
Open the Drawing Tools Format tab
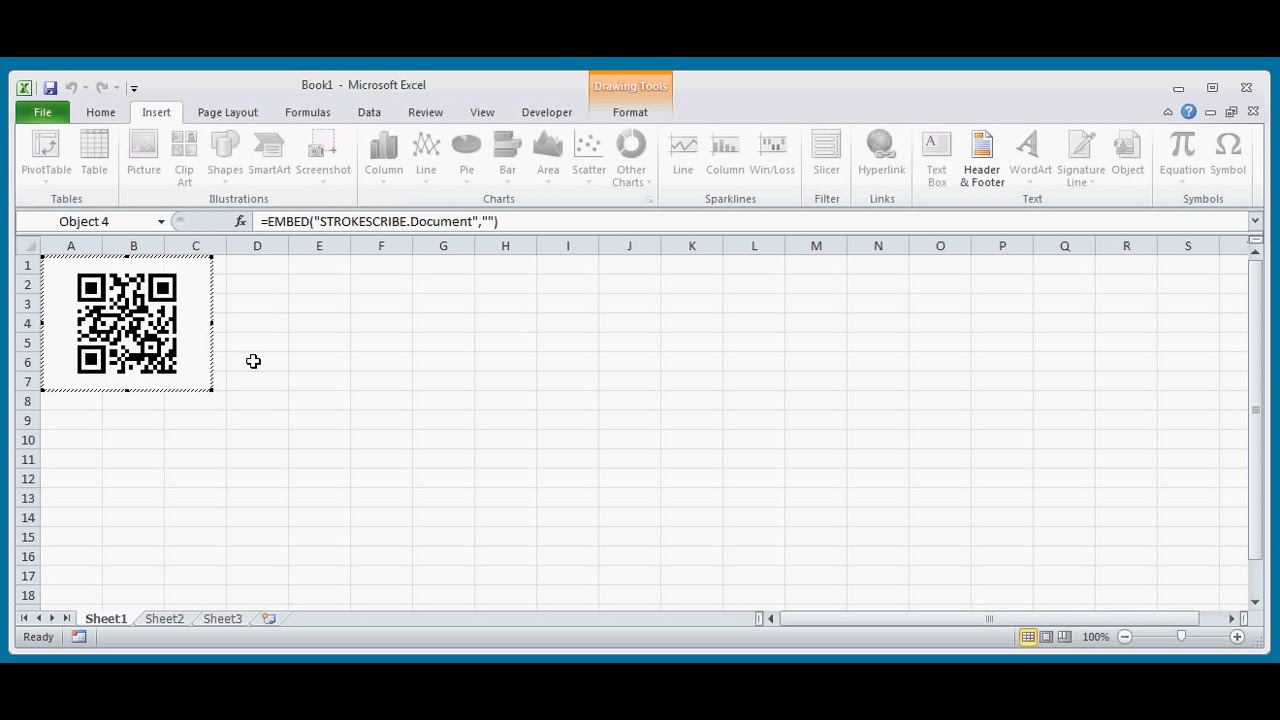click(630, 112)
